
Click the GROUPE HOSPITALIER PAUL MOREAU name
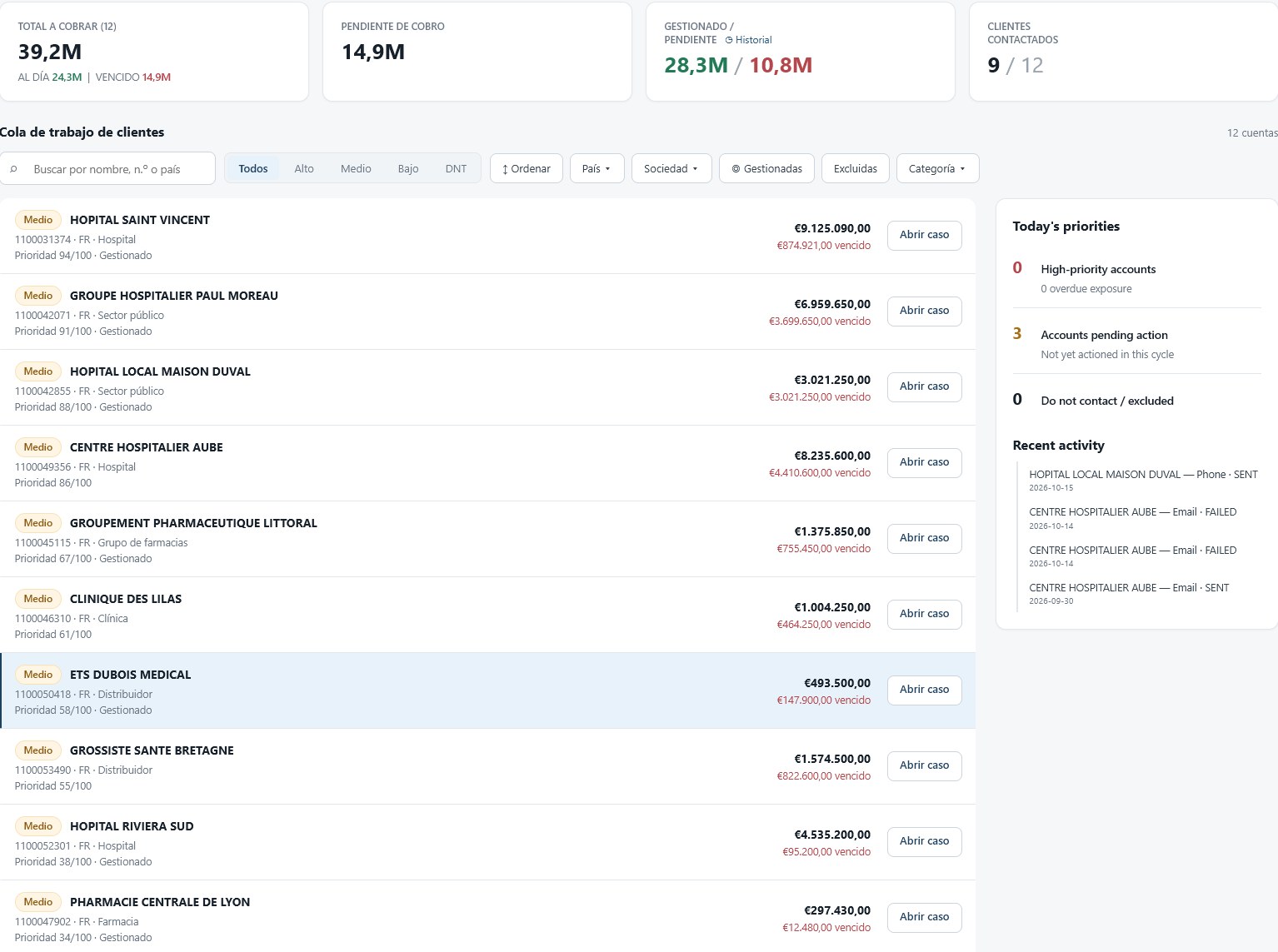[x=174, y=296]
